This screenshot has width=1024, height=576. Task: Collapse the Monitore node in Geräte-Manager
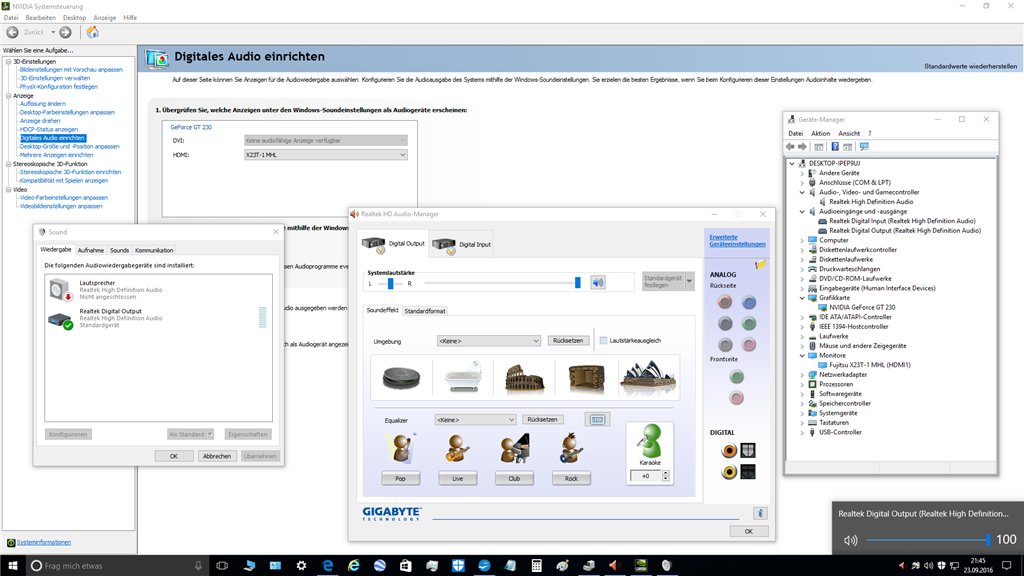coord(802,355)
